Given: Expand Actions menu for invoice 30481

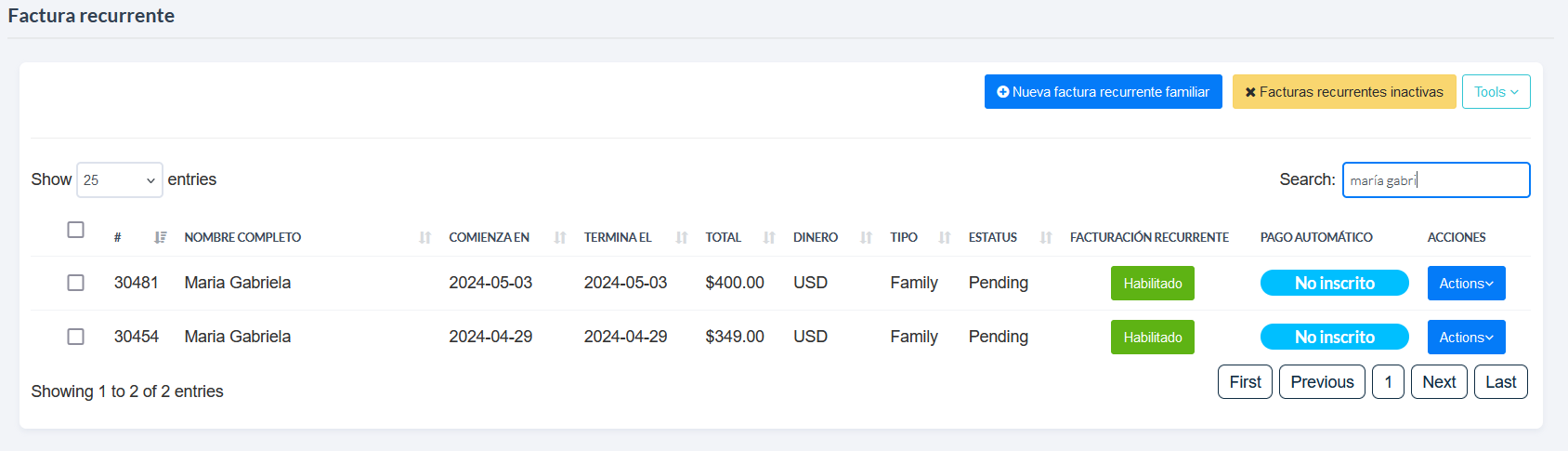Looking at the screenshot, I should coord(1466,284).
